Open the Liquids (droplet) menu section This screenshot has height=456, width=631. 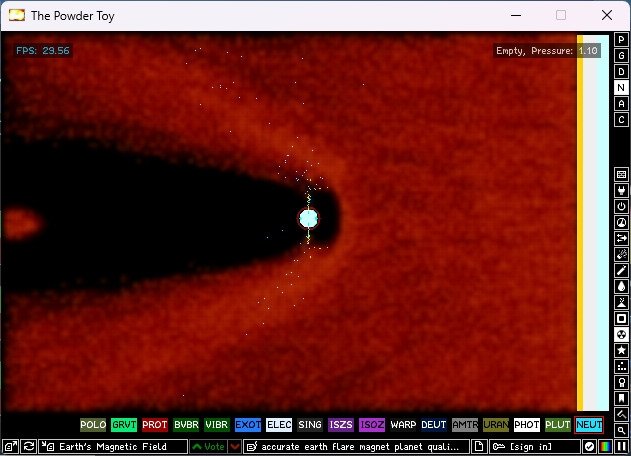[621, 287]
